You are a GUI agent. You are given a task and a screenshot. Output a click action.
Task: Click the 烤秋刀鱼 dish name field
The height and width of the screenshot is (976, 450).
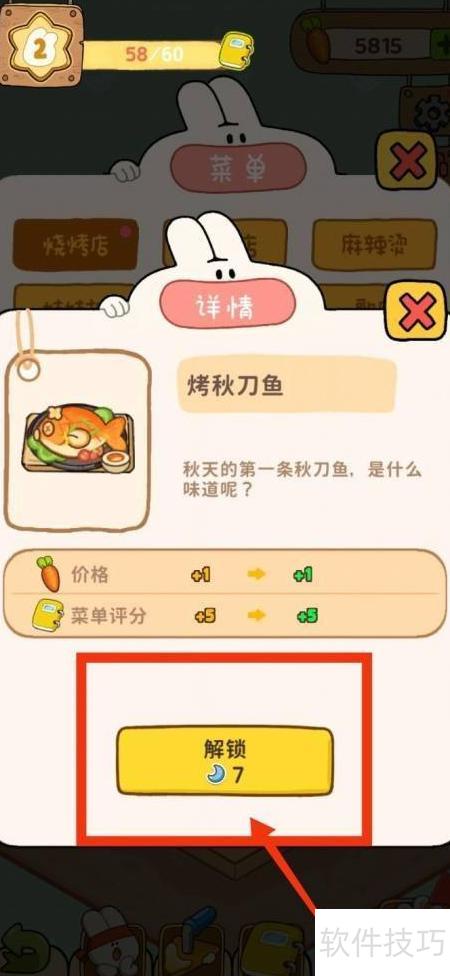tap(288, 385)
